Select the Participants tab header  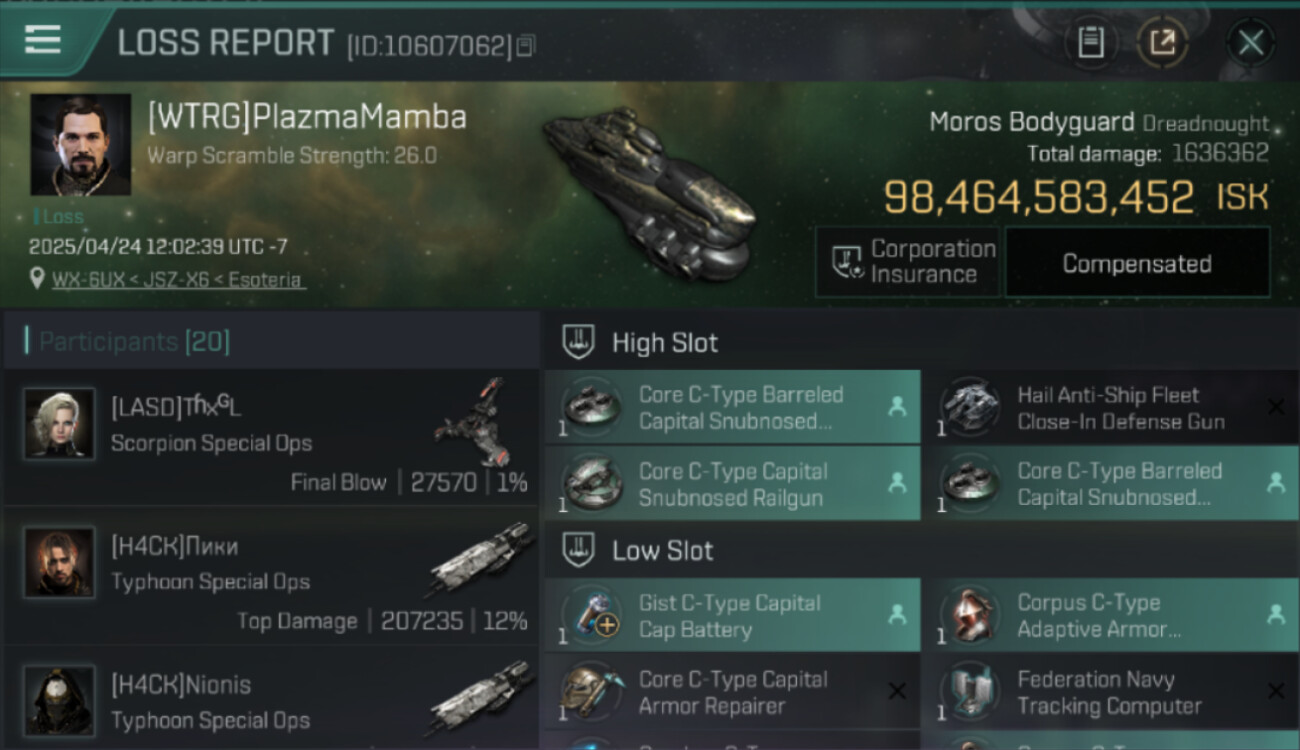click(134, 342)
